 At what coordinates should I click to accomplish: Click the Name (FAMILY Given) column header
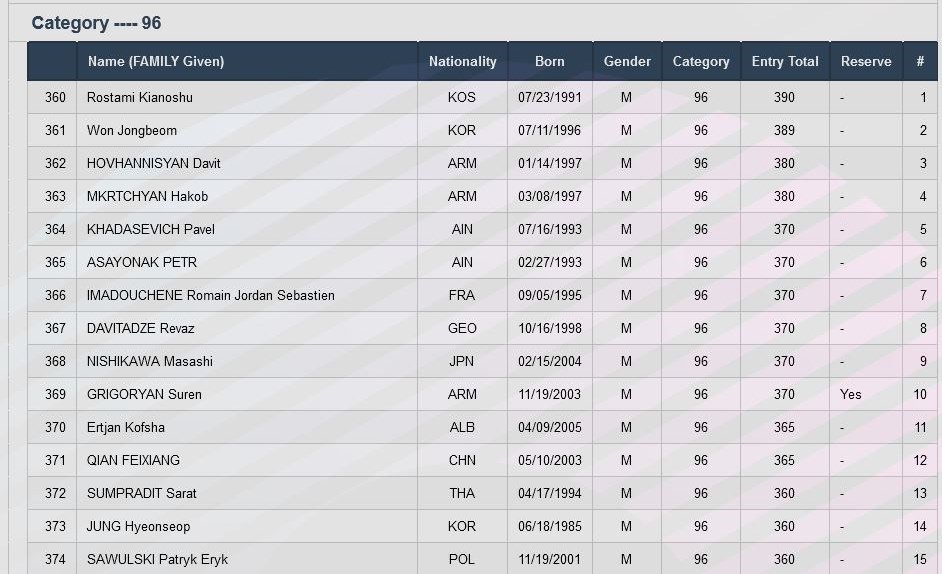[x=155, y=61]
